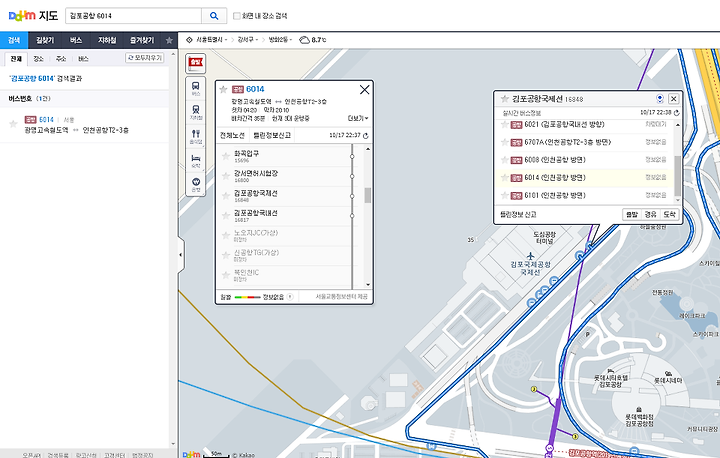This screenshot has width=720, height=458.
Task: Click the route list scrollbar thumb
Action: pyautogui.click(x=368, y=195)
